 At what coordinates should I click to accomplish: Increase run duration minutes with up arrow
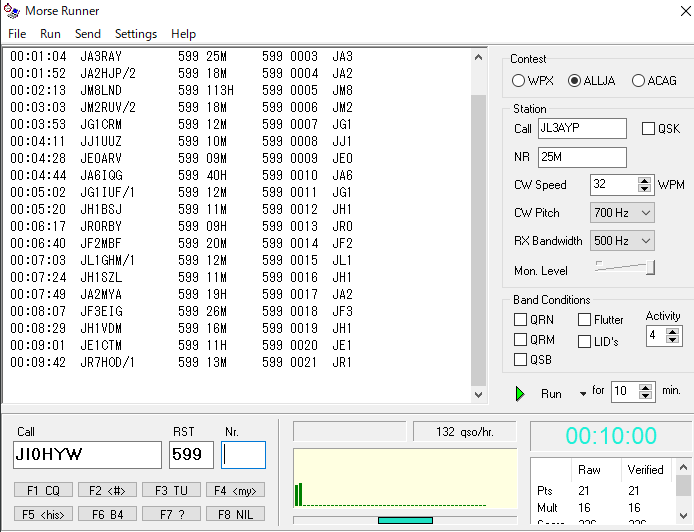[x=645, y=386]
